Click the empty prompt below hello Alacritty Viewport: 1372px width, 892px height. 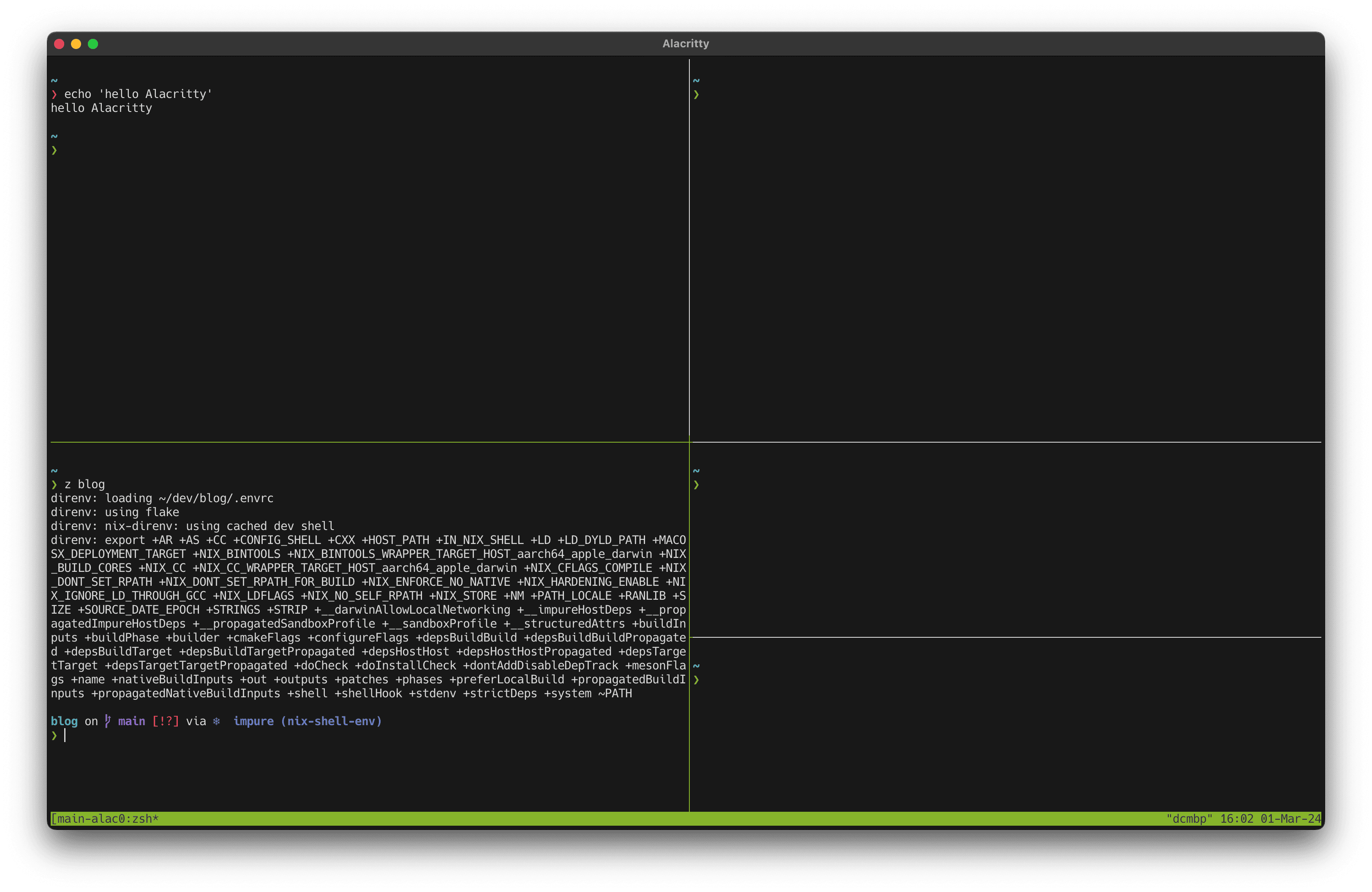(x=54, y=150)
